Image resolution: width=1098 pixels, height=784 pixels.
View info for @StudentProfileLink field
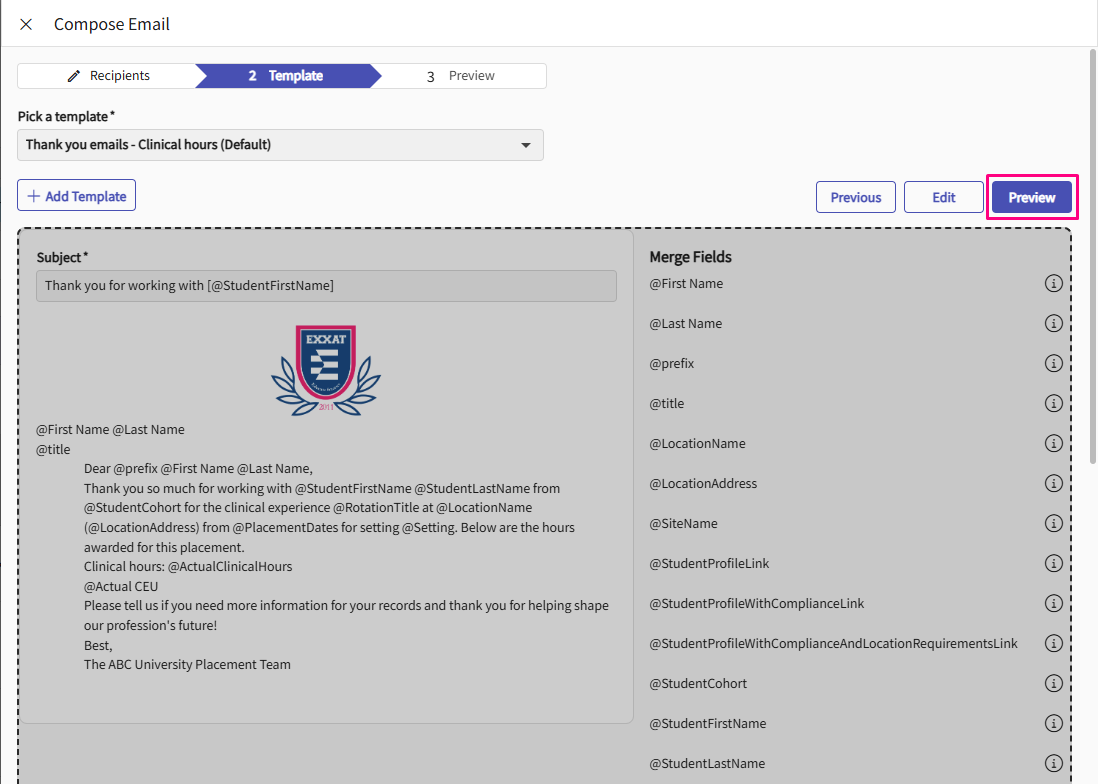click(x=1053, y=564)
